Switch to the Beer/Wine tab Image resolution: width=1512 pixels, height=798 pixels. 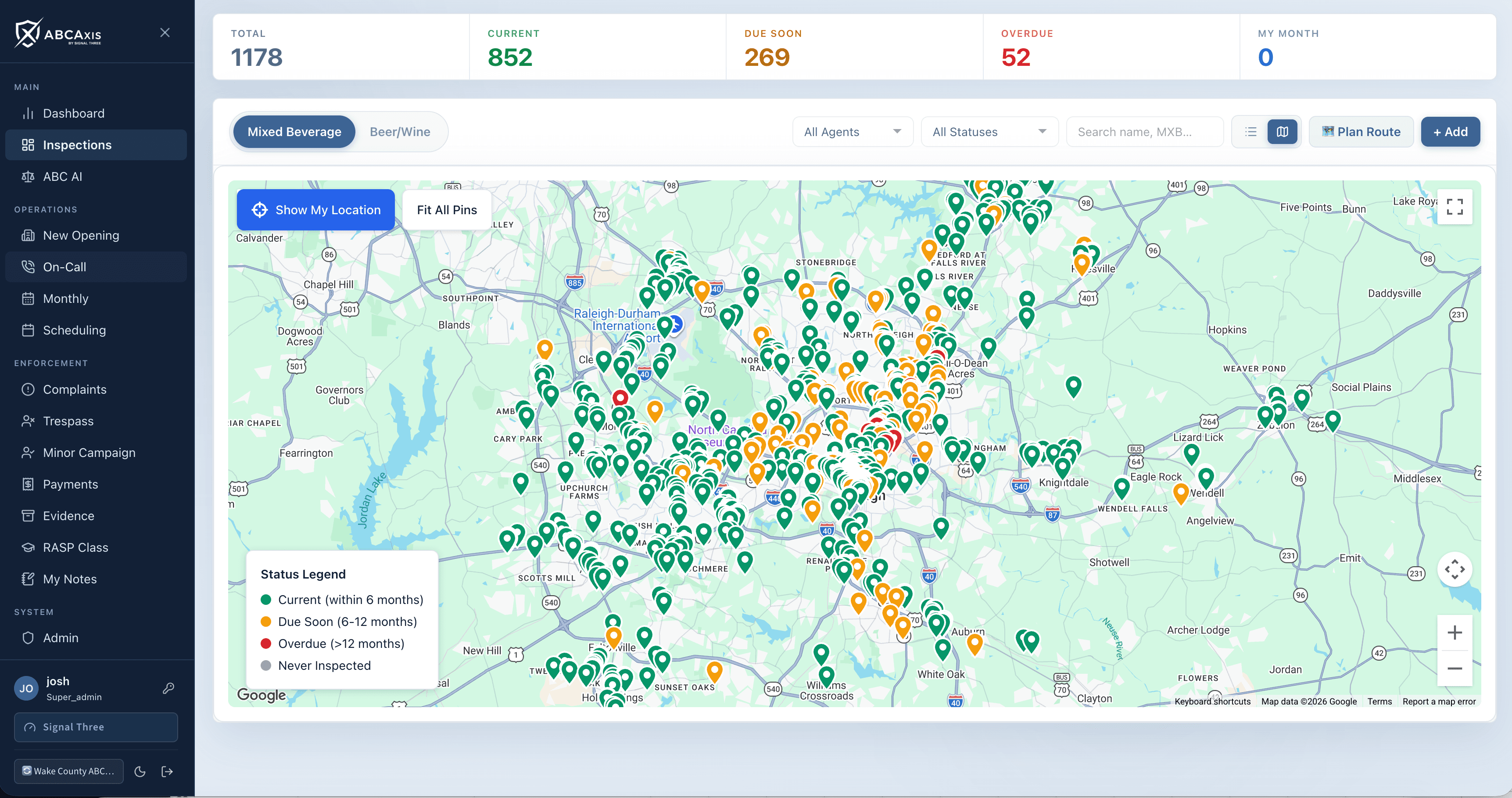pyautogui.click(x=400, y=132)
